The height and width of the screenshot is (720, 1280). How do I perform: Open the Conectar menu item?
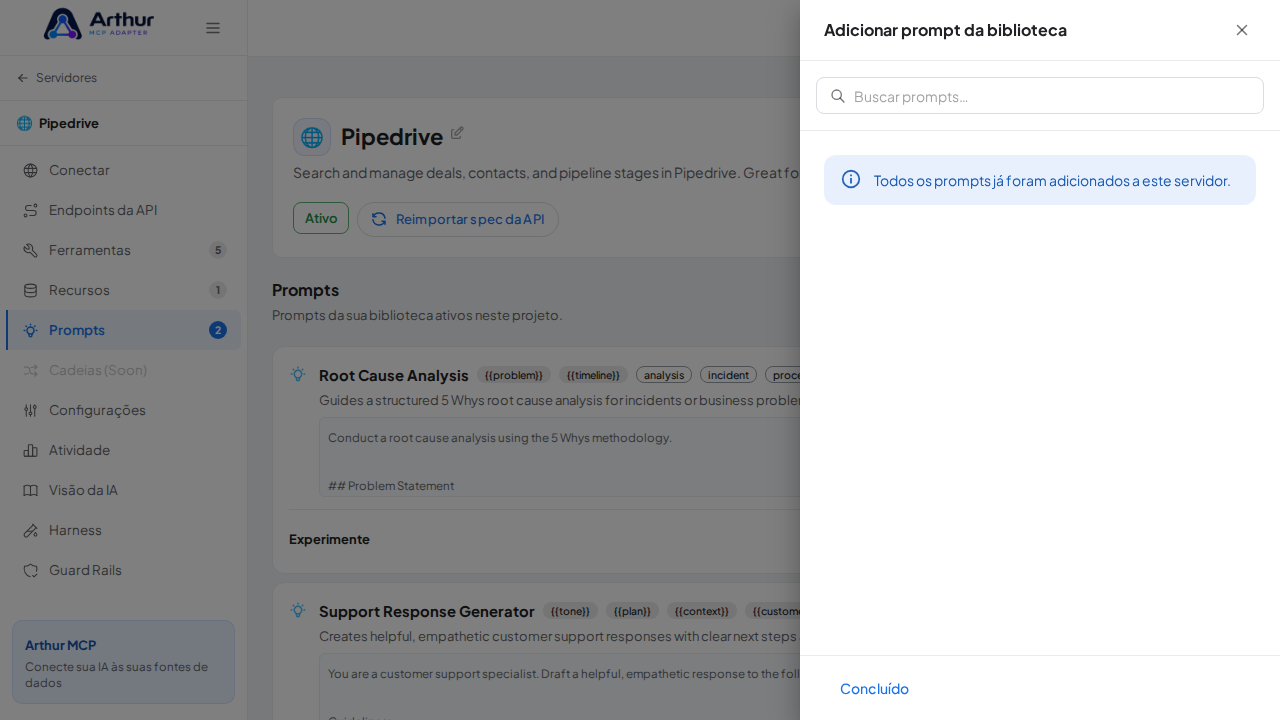pos(124,170)
